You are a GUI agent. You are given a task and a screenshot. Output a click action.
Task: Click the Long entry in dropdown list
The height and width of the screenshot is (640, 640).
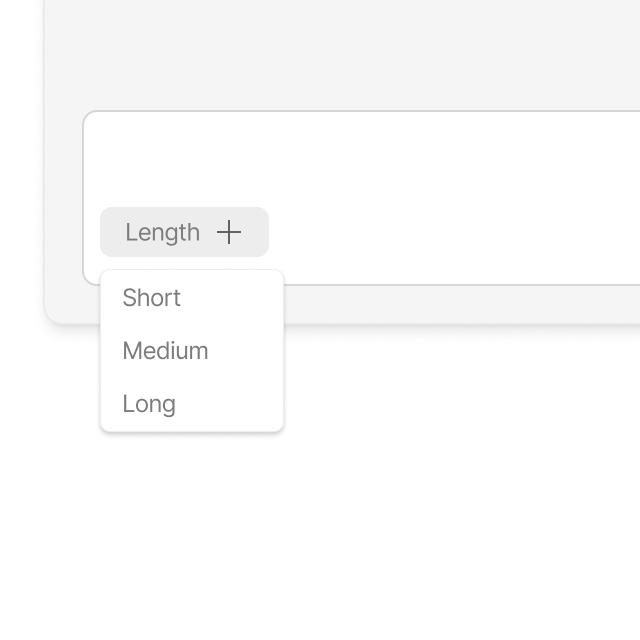[x=149, y=404]
